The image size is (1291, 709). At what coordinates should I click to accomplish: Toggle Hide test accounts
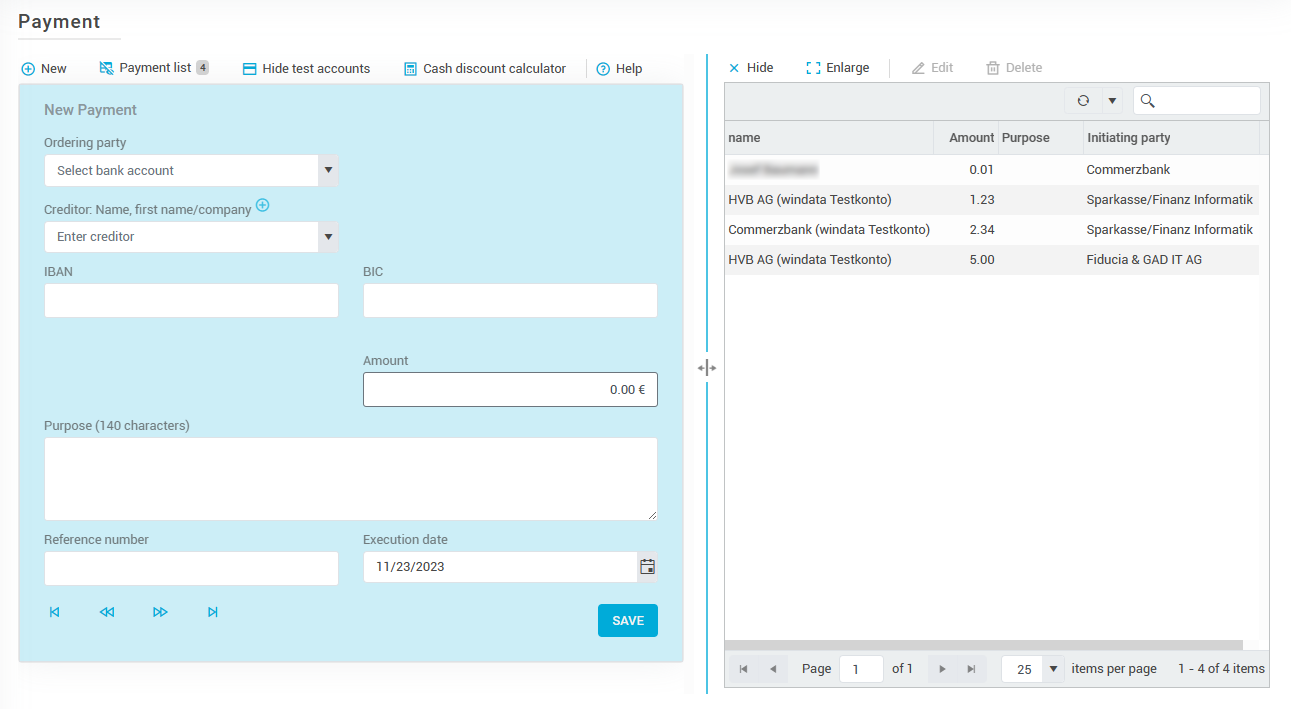click(306, 69)
